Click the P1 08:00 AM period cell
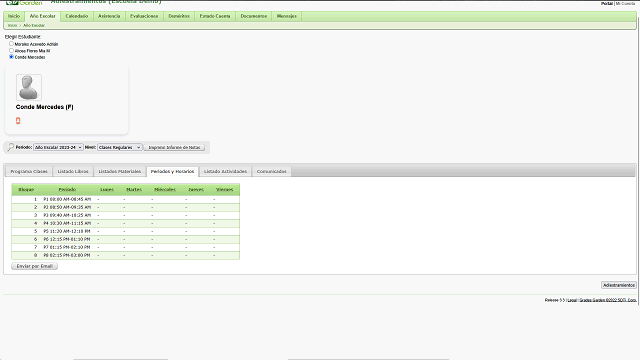Viewport: 640px width, 360px height. click(67, 199)
